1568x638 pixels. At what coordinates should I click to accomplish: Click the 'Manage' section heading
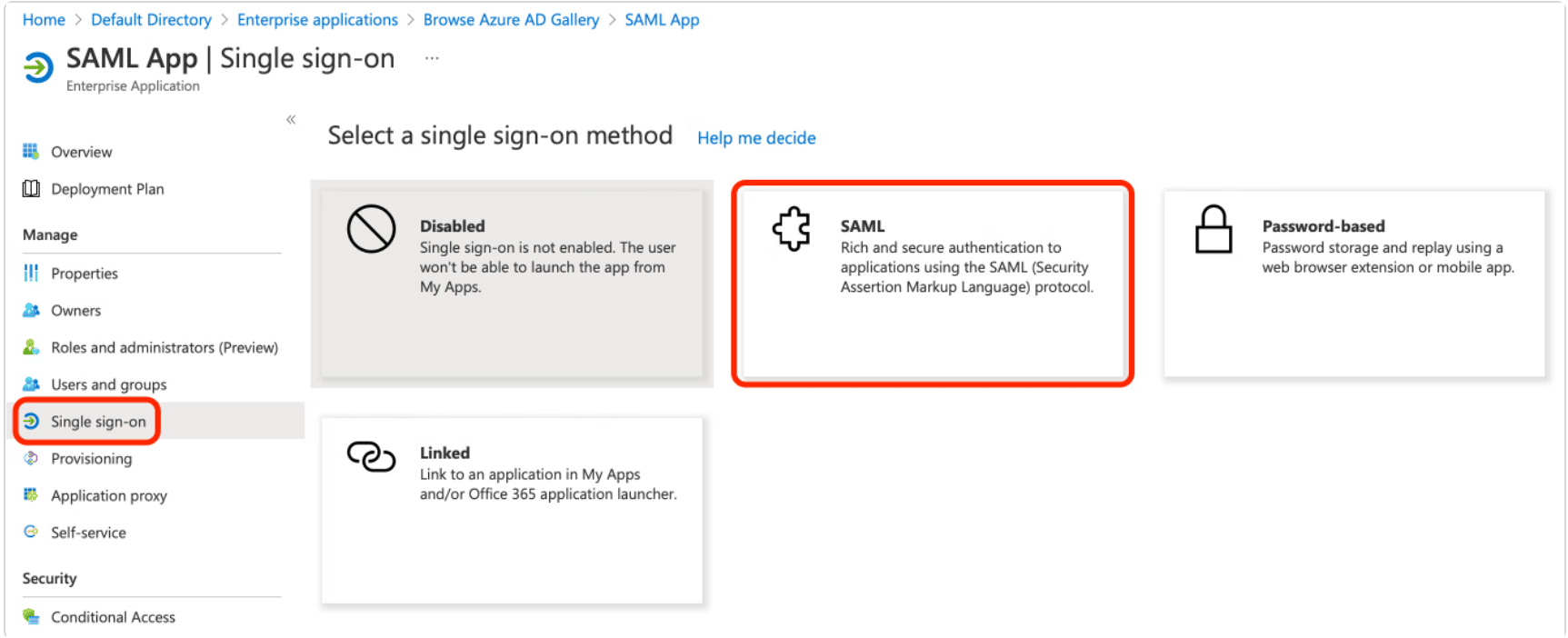pos(50,234)
